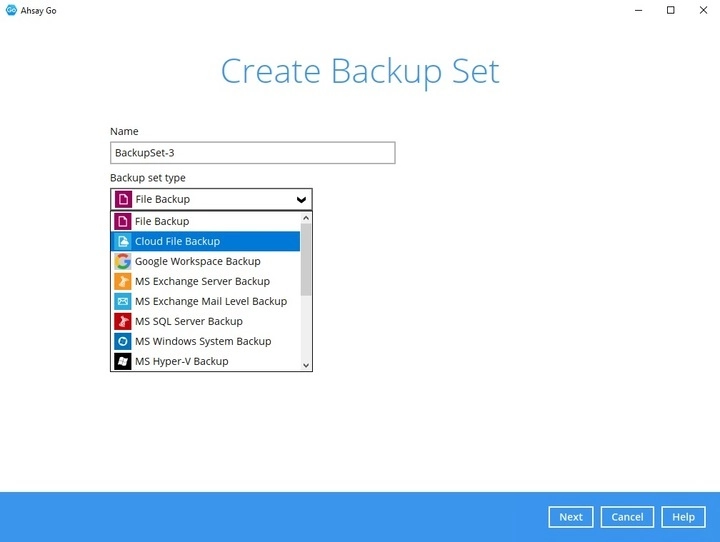Click the File Backup icon in dropdown list
Viewport: 720px width, 542px height.
click(123, 221)
